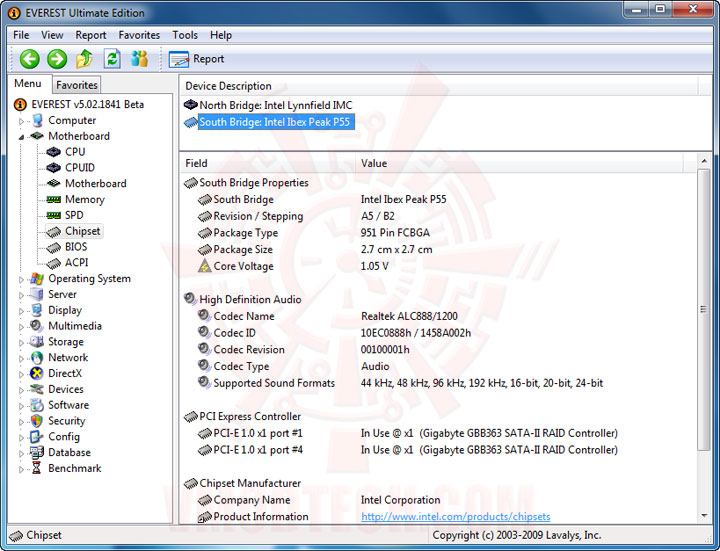720x551 pixels.
Task: Open the Favorites menu
Action: pyautogui.click(x=139, y=35)
